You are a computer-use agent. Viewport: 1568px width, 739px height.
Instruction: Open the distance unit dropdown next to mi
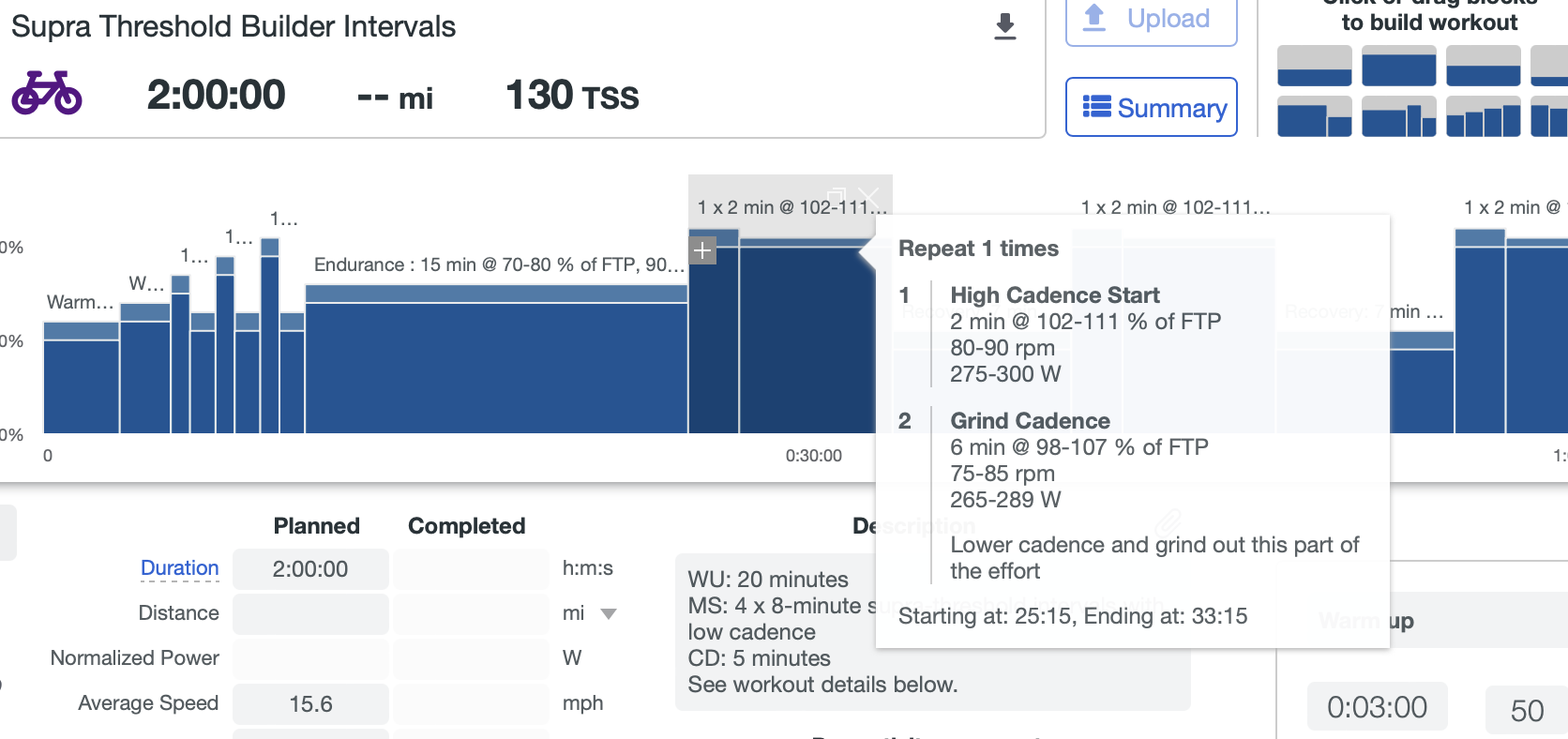tap(609, 614)
